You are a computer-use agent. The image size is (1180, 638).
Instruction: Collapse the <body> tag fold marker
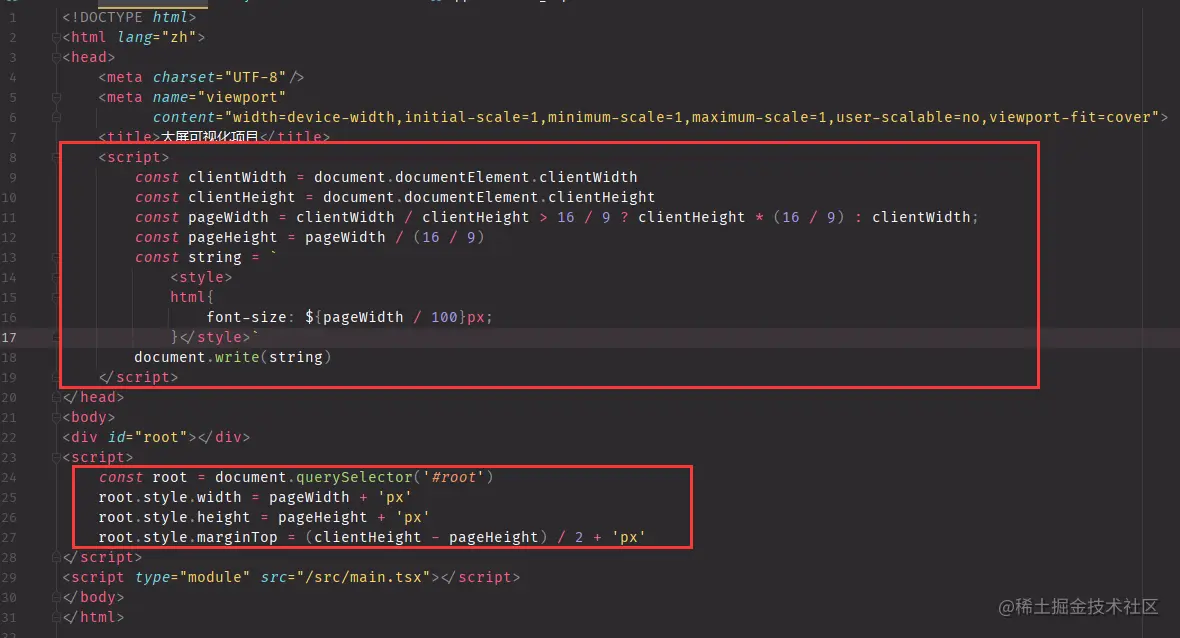coord(56,417)
